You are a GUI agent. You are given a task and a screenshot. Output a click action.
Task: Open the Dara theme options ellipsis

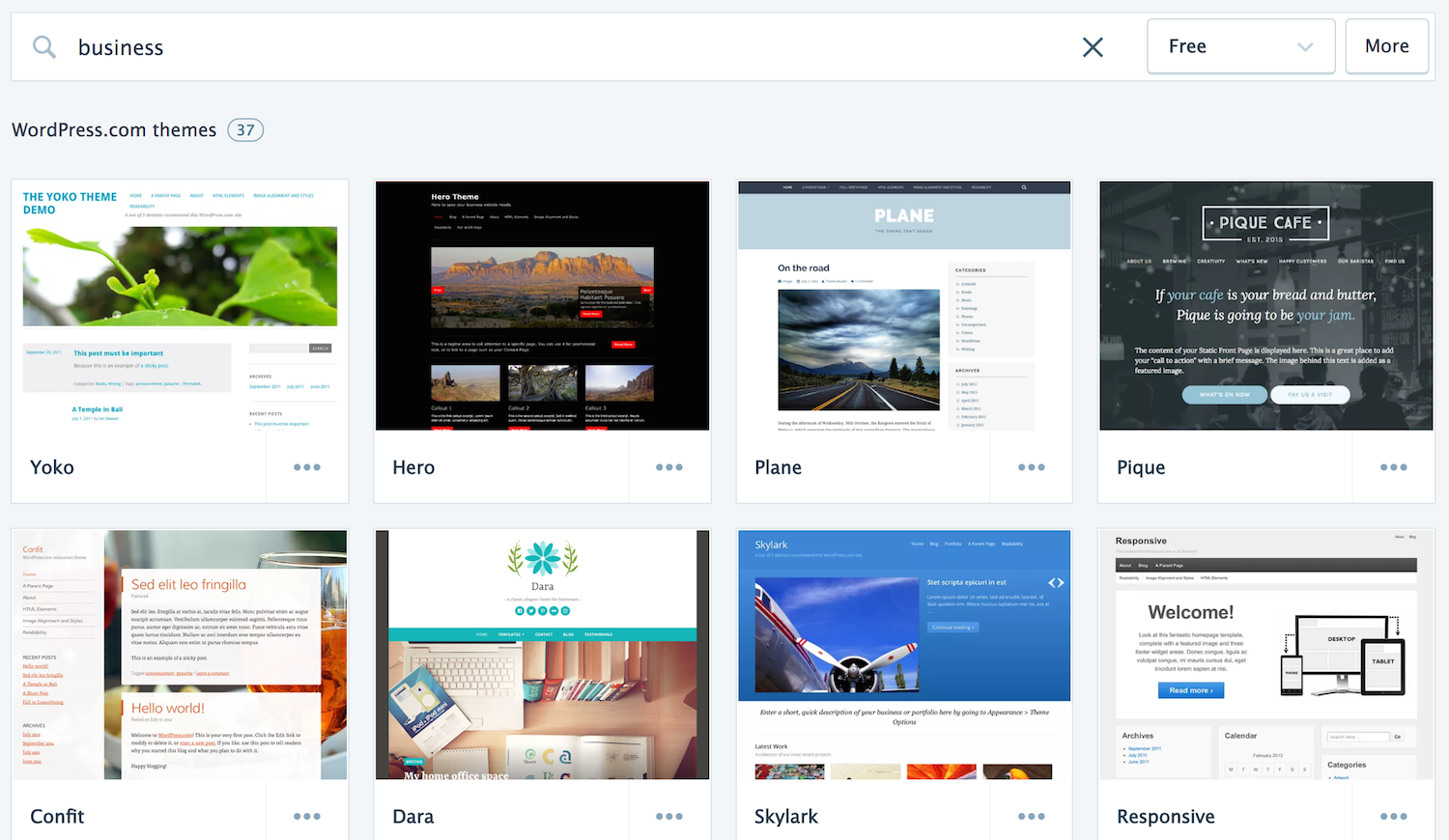pos(669,817)
